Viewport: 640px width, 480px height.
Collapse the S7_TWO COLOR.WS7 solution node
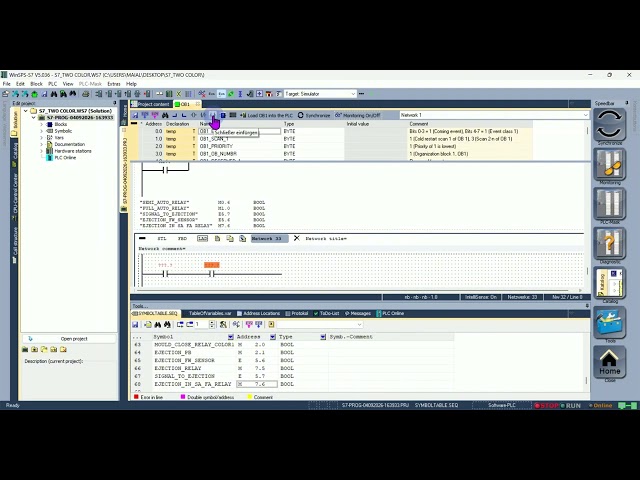[26, 111]
